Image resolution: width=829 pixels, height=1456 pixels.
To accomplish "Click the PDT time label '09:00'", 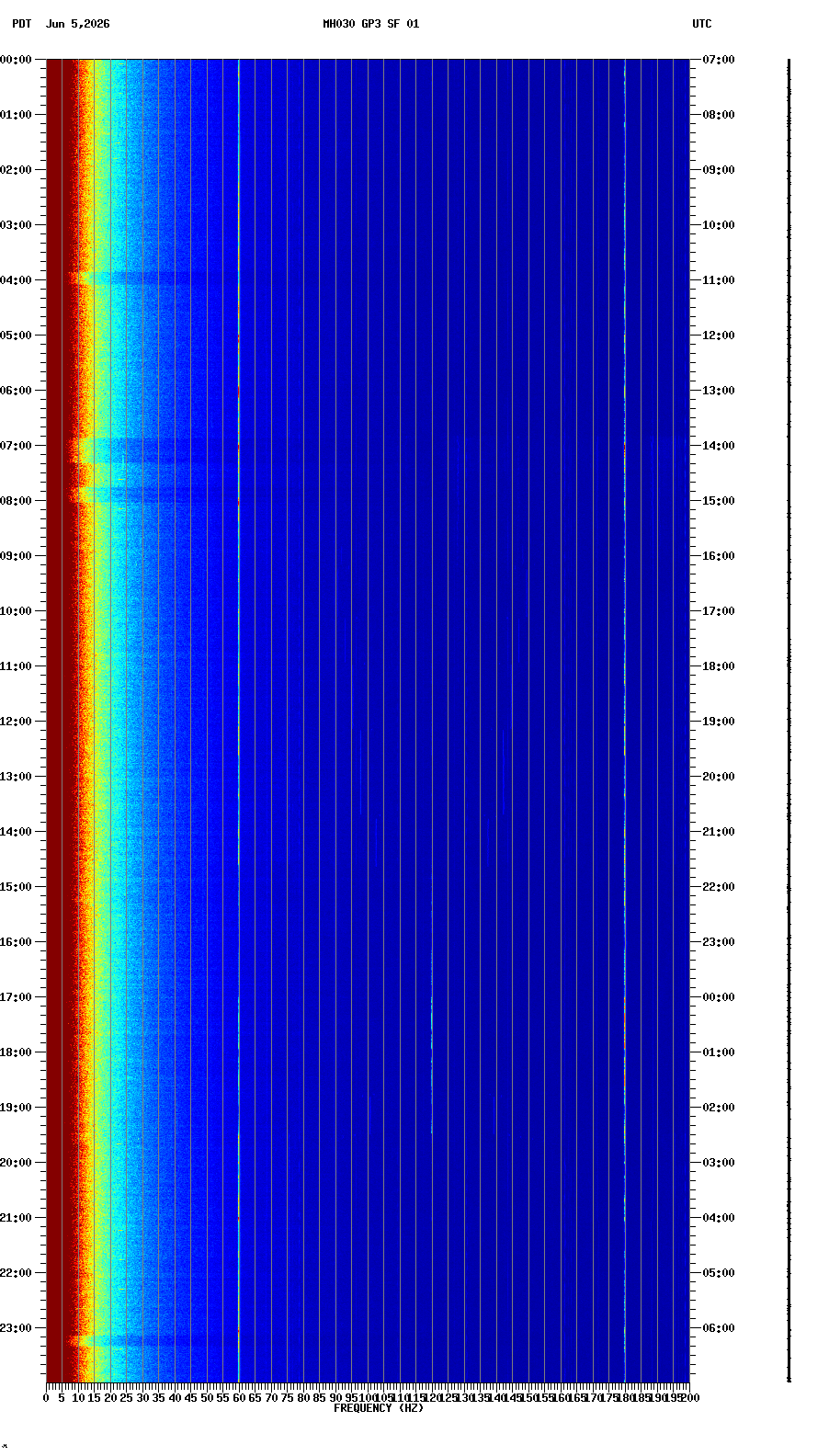I will [16, 556].
